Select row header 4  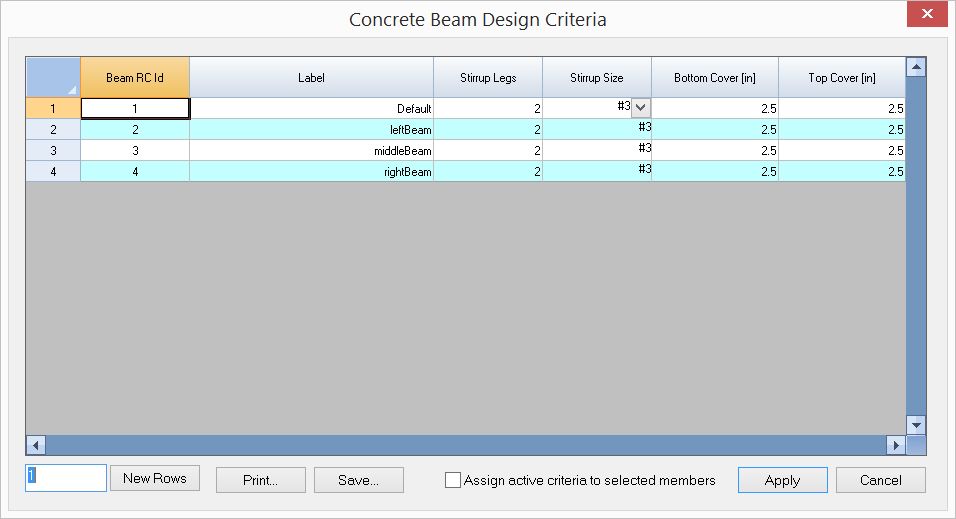click(x=53, y=171)
